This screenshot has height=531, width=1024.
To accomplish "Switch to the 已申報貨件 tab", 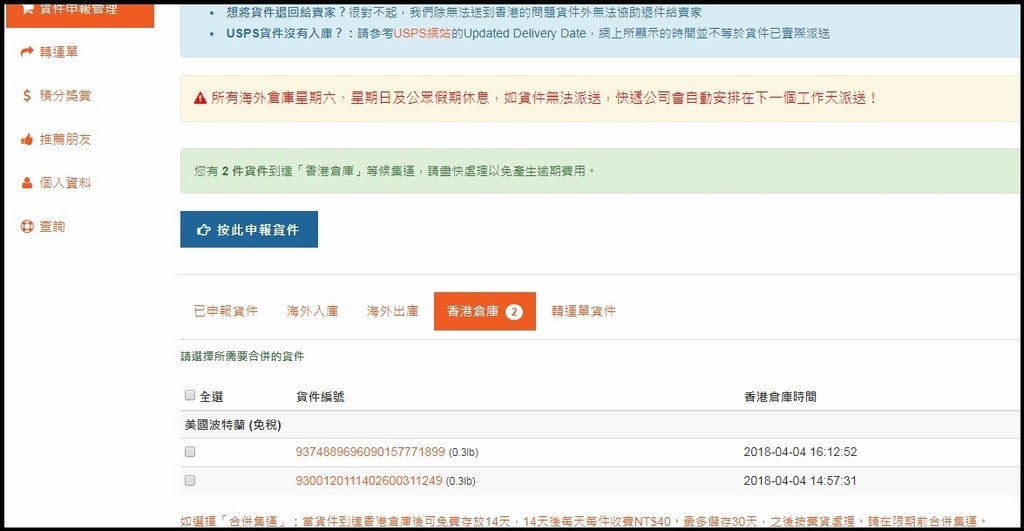I will tap(225, 311).
